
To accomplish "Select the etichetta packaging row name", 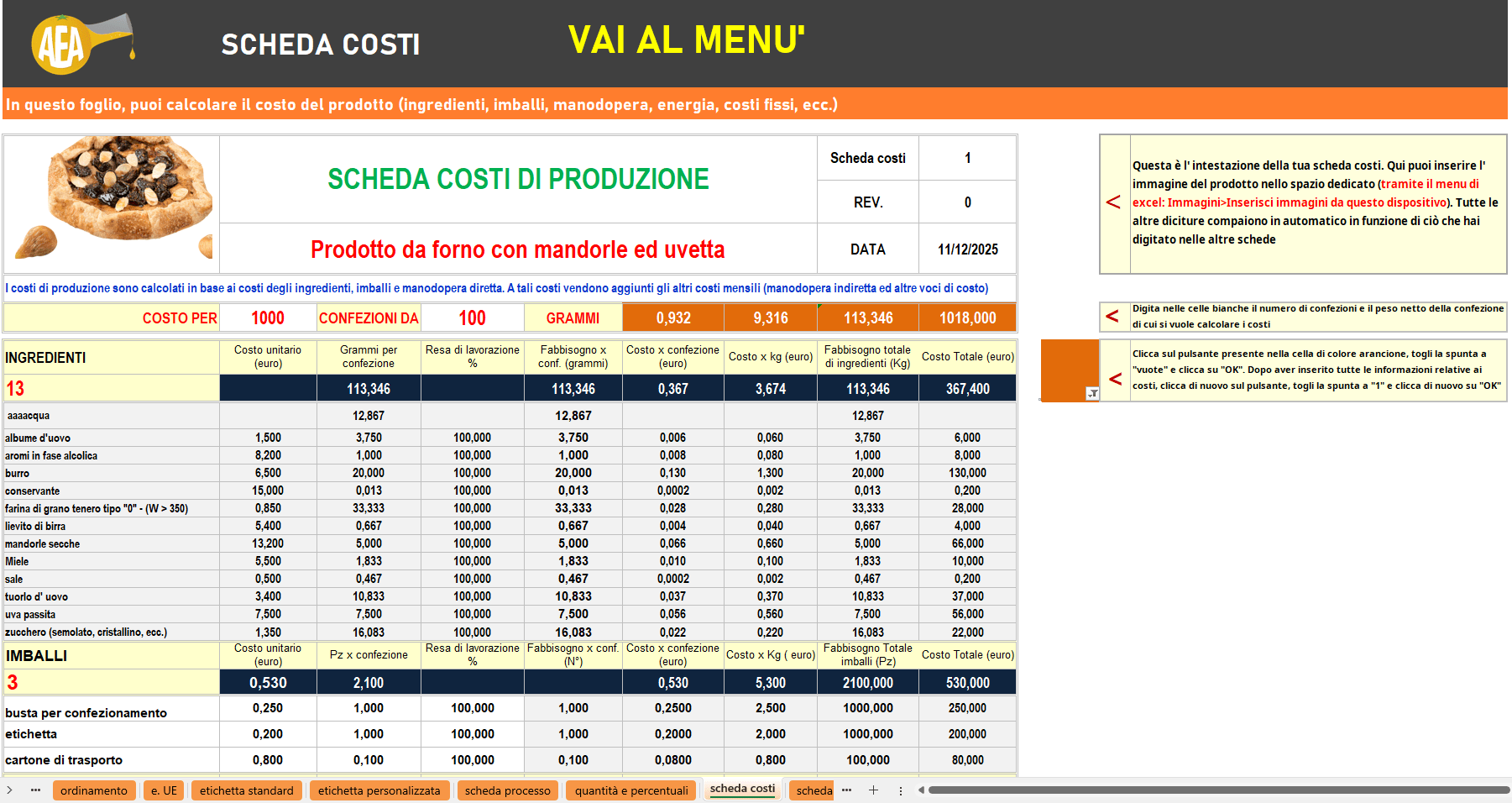I will pyautogui.click(x=111, y=734).
